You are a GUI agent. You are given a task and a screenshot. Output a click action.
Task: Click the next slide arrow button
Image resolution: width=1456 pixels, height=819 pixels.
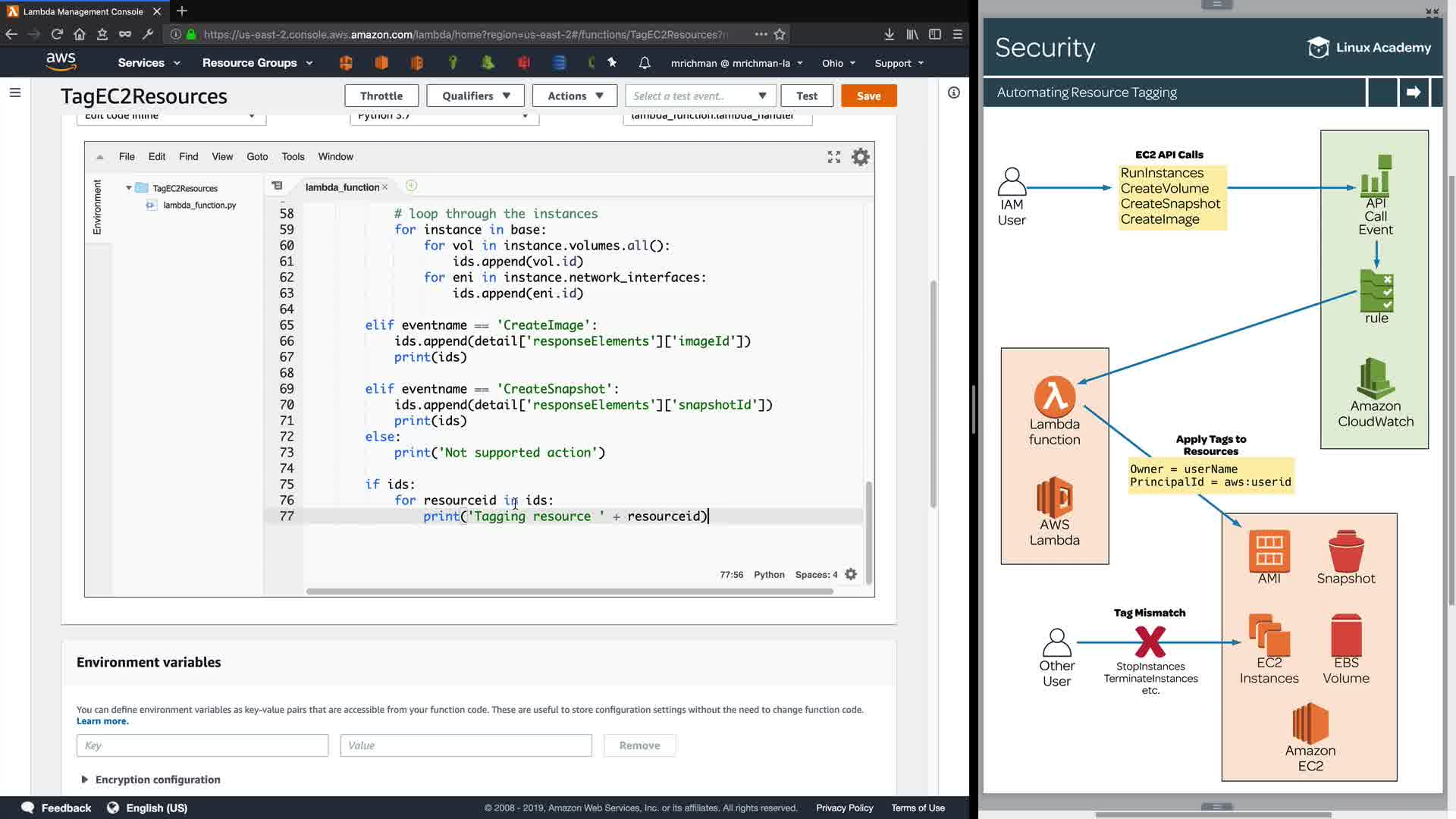click(x=1414, y=93)
